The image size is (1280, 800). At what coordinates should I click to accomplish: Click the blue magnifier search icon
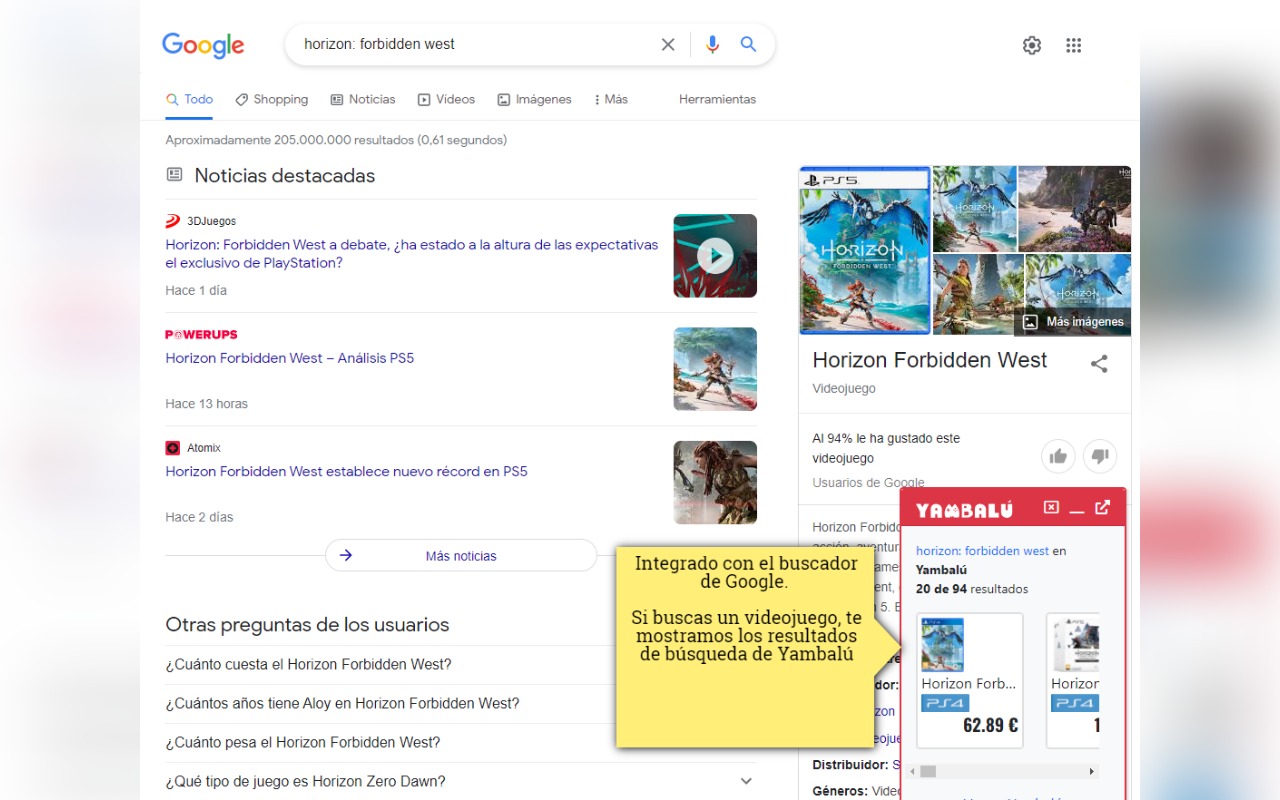click(748, 44)
